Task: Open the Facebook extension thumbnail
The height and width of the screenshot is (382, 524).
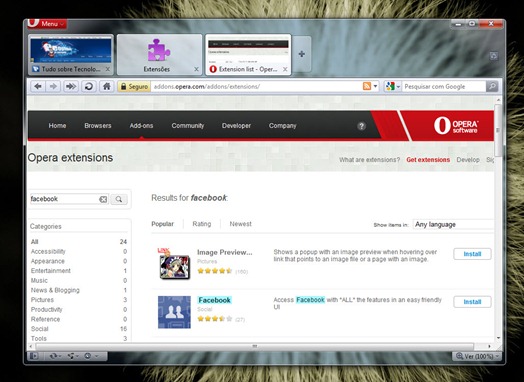Action: tap(174, 312)
